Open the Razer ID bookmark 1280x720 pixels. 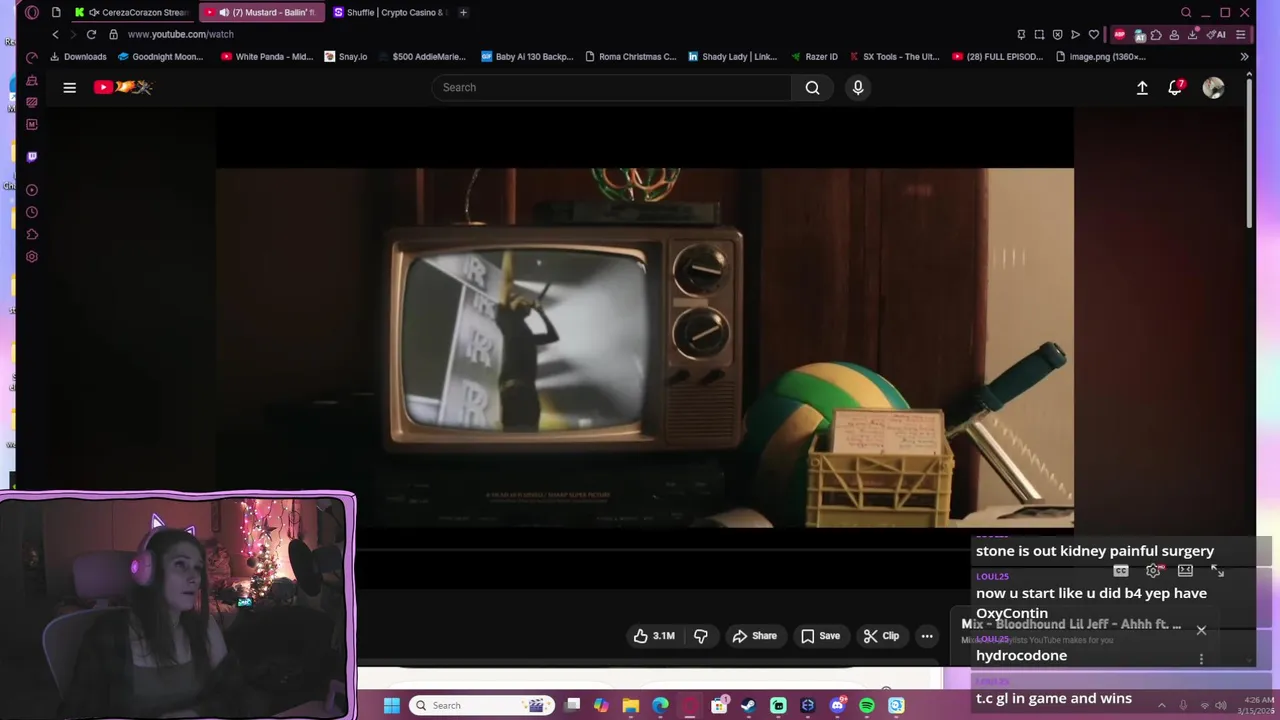(814, 57)
